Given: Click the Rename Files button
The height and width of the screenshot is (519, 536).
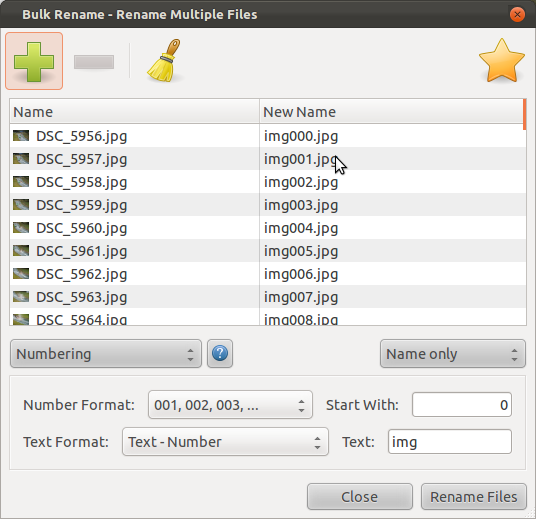Looking at the screenshot, I should click(x=473, y=497).
